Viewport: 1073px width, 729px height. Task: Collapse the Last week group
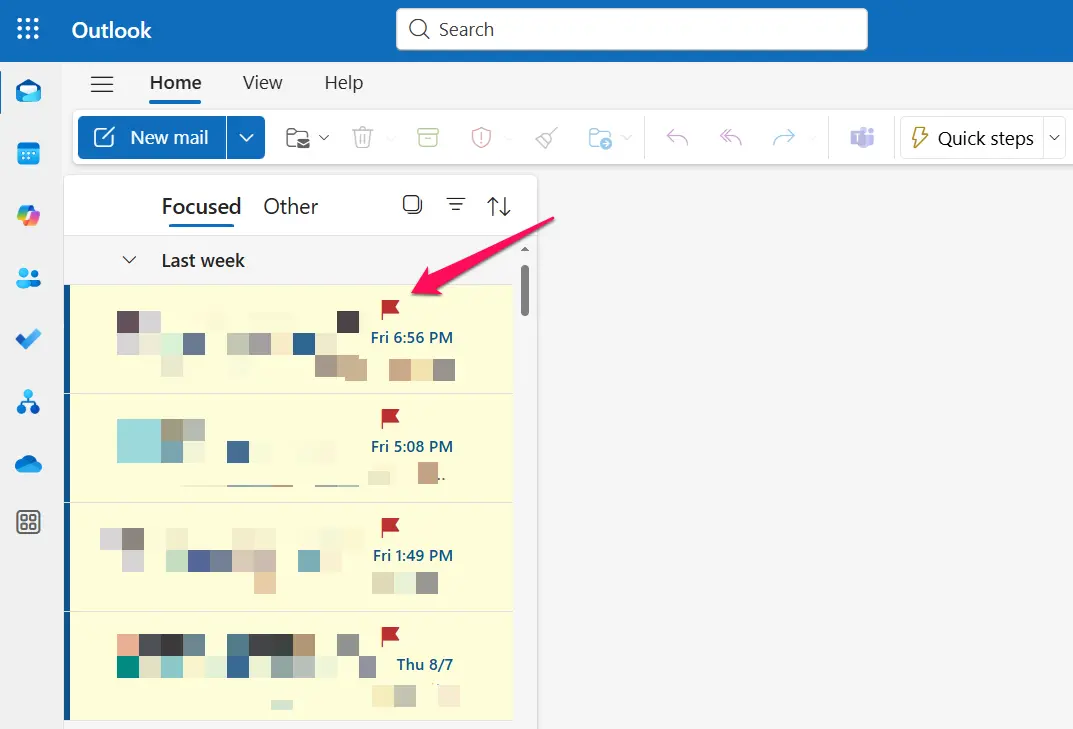(129, 260)
